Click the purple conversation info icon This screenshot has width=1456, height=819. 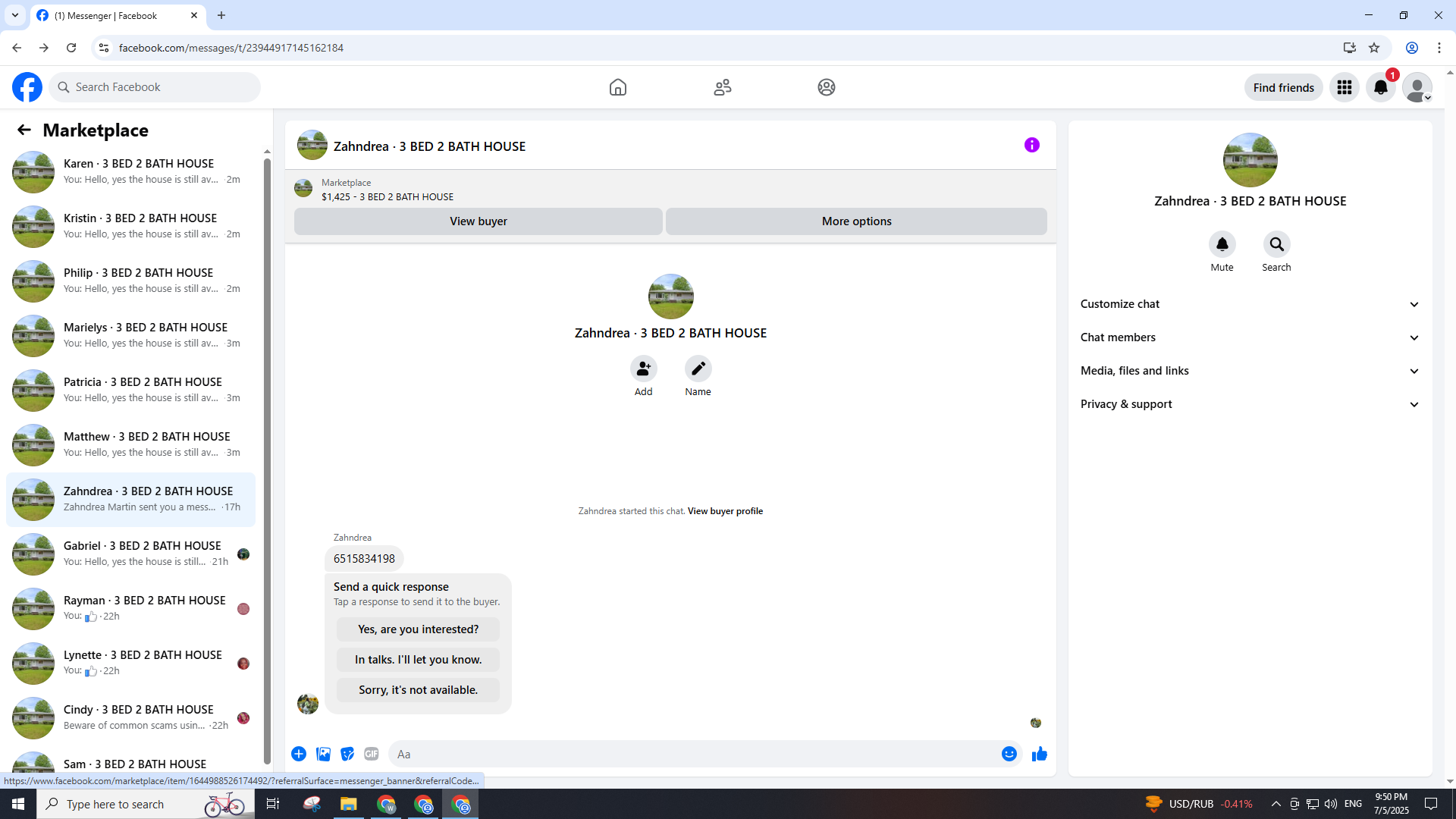pyautogui.click(x=1031, y=145)
